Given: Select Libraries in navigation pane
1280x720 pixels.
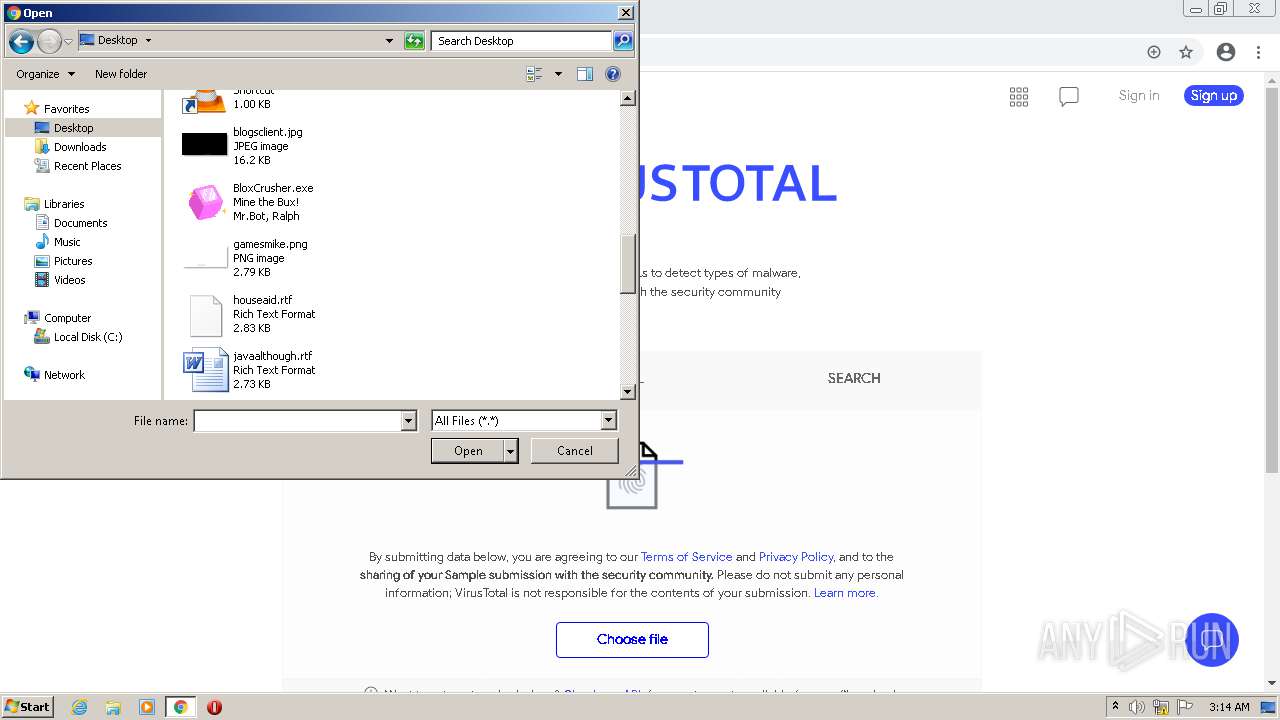Looking at the screenshot, I should pos(64,204).
